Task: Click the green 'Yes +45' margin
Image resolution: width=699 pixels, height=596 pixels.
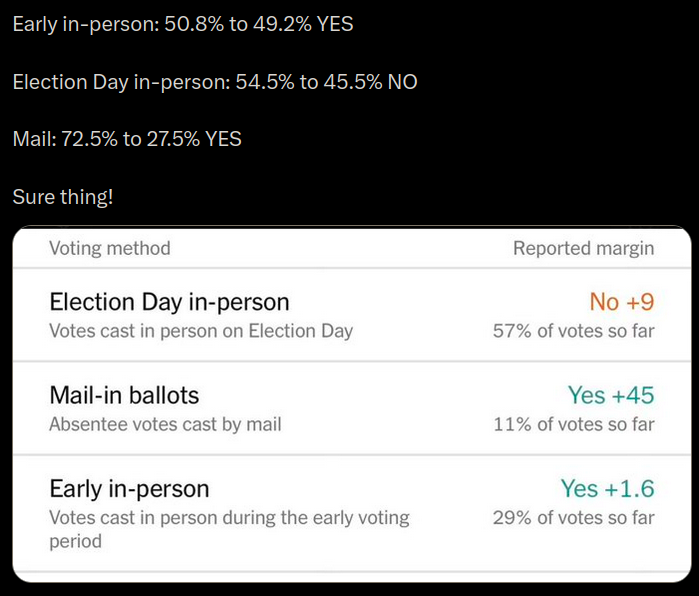Action: click(x=610, y=395)
